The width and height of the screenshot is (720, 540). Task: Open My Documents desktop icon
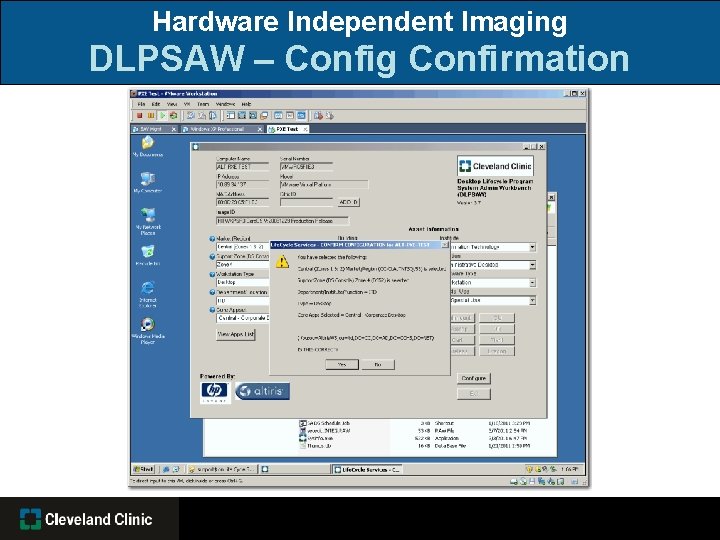pos(147,147)
